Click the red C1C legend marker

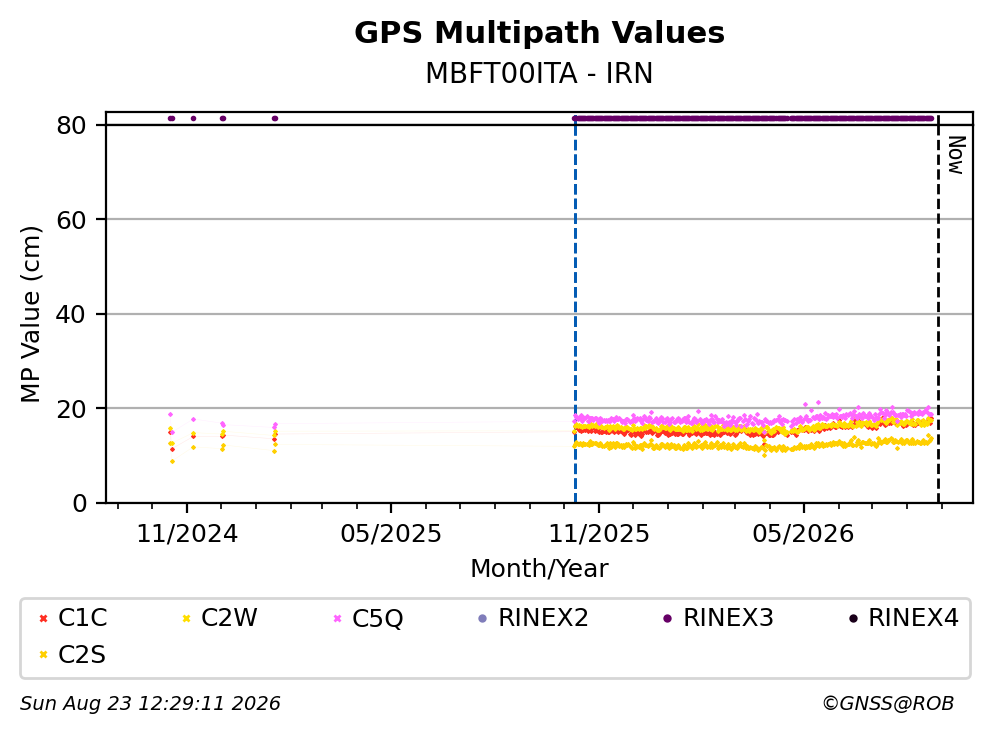(43, 618)
